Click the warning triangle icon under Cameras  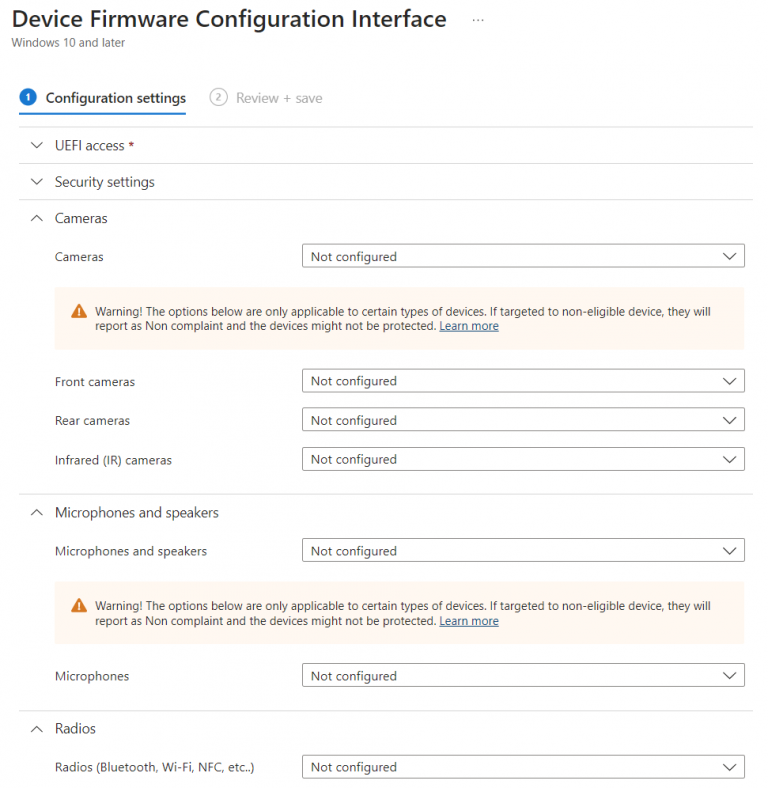79,311
